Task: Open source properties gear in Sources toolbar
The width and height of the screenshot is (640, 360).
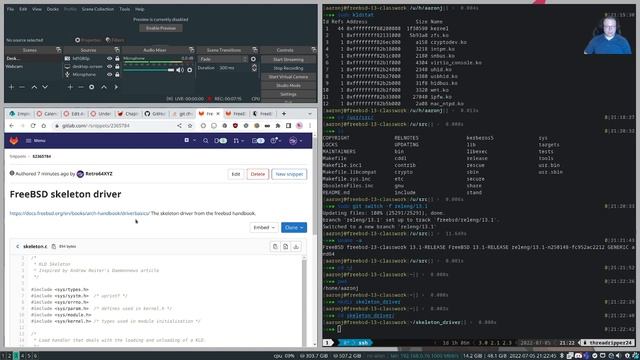Action: [91, 87]
